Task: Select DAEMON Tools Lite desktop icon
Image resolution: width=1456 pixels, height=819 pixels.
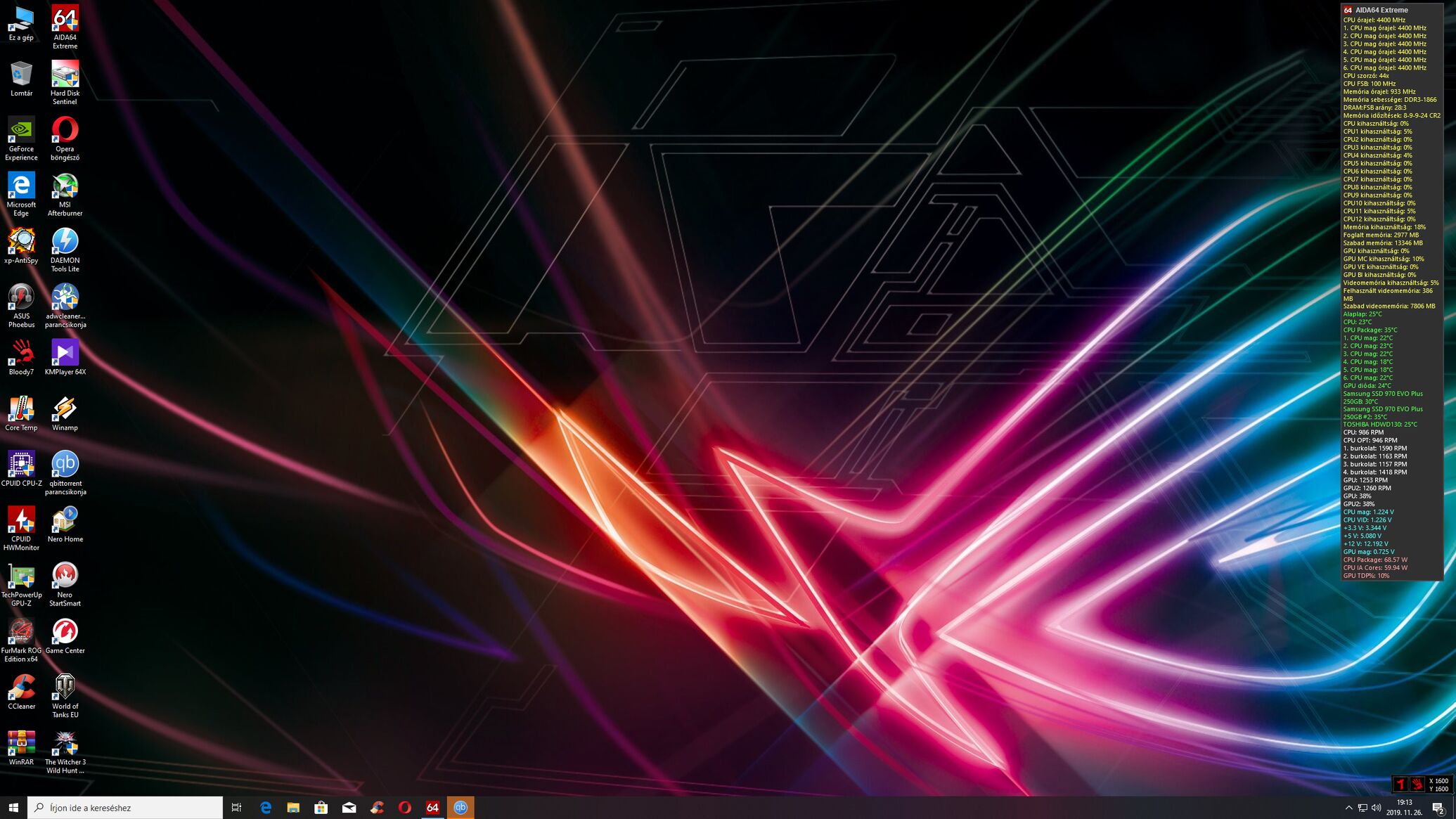Action: [x=65, y=242]
